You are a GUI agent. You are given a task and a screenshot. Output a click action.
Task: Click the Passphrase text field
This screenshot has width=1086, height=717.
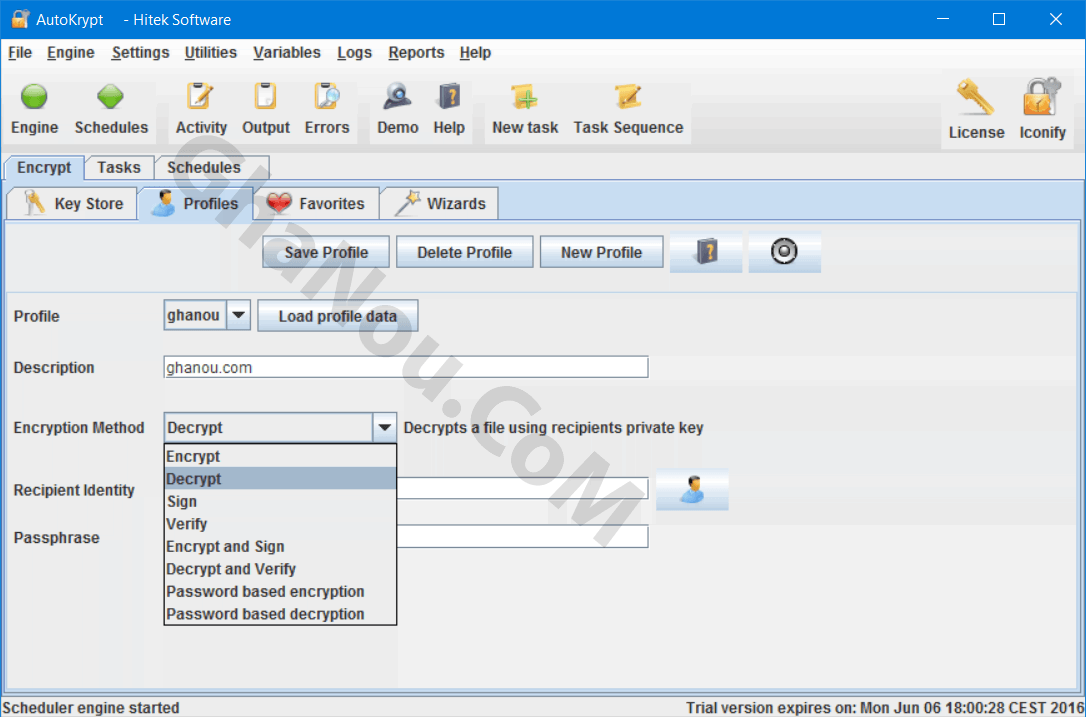coord(523,537)
